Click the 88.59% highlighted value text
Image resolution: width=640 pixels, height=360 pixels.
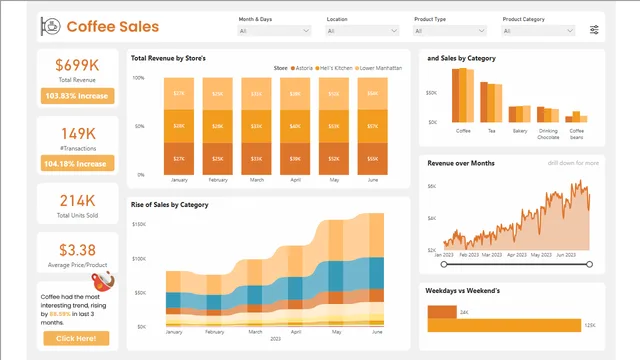tap(60, 314)
